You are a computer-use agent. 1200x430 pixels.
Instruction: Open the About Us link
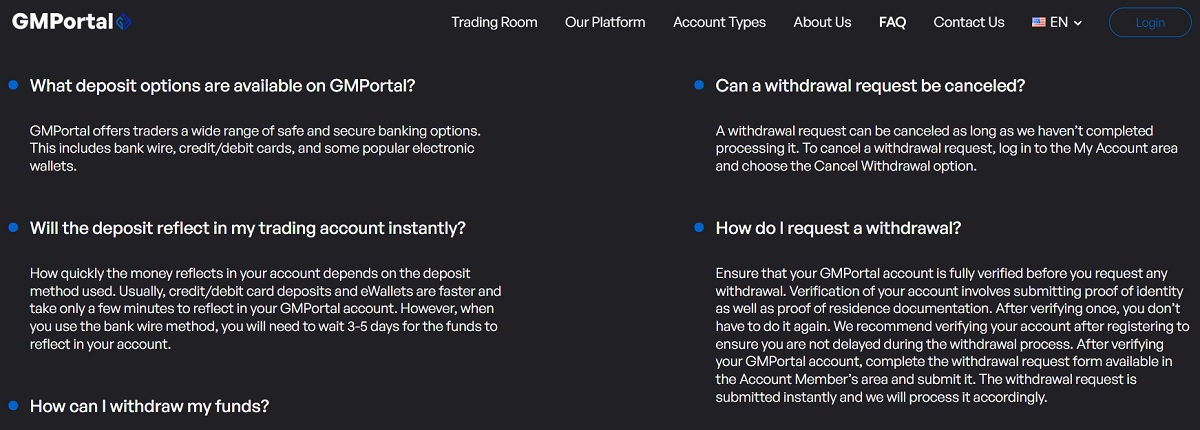click(822, 22)
